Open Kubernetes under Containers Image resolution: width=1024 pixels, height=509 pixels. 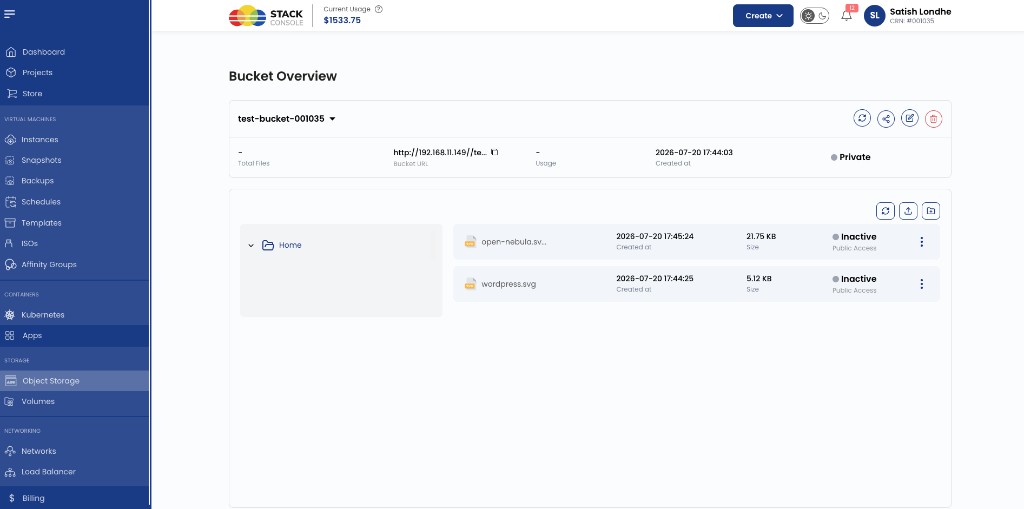42,315
